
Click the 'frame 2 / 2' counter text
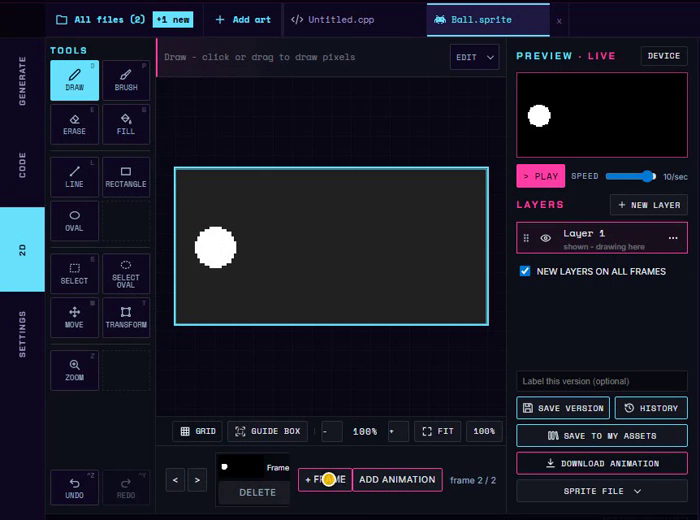coord(473,480)
